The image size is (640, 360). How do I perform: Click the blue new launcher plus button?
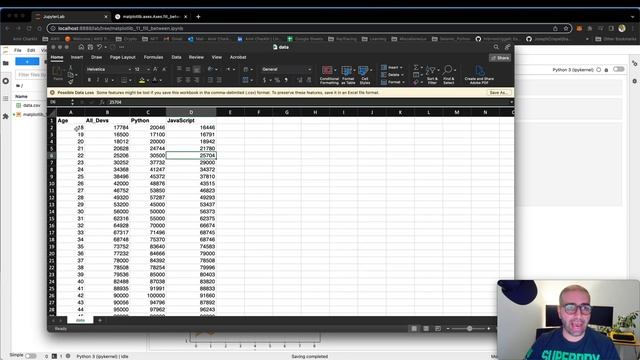[27, 62]
